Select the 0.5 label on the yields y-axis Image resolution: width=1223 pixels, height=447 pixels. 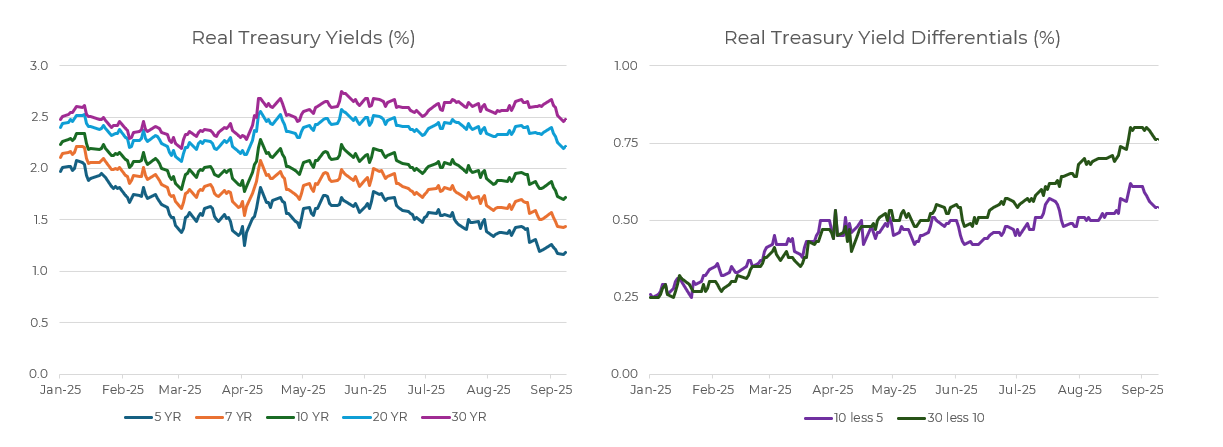(x=39, y=322)
